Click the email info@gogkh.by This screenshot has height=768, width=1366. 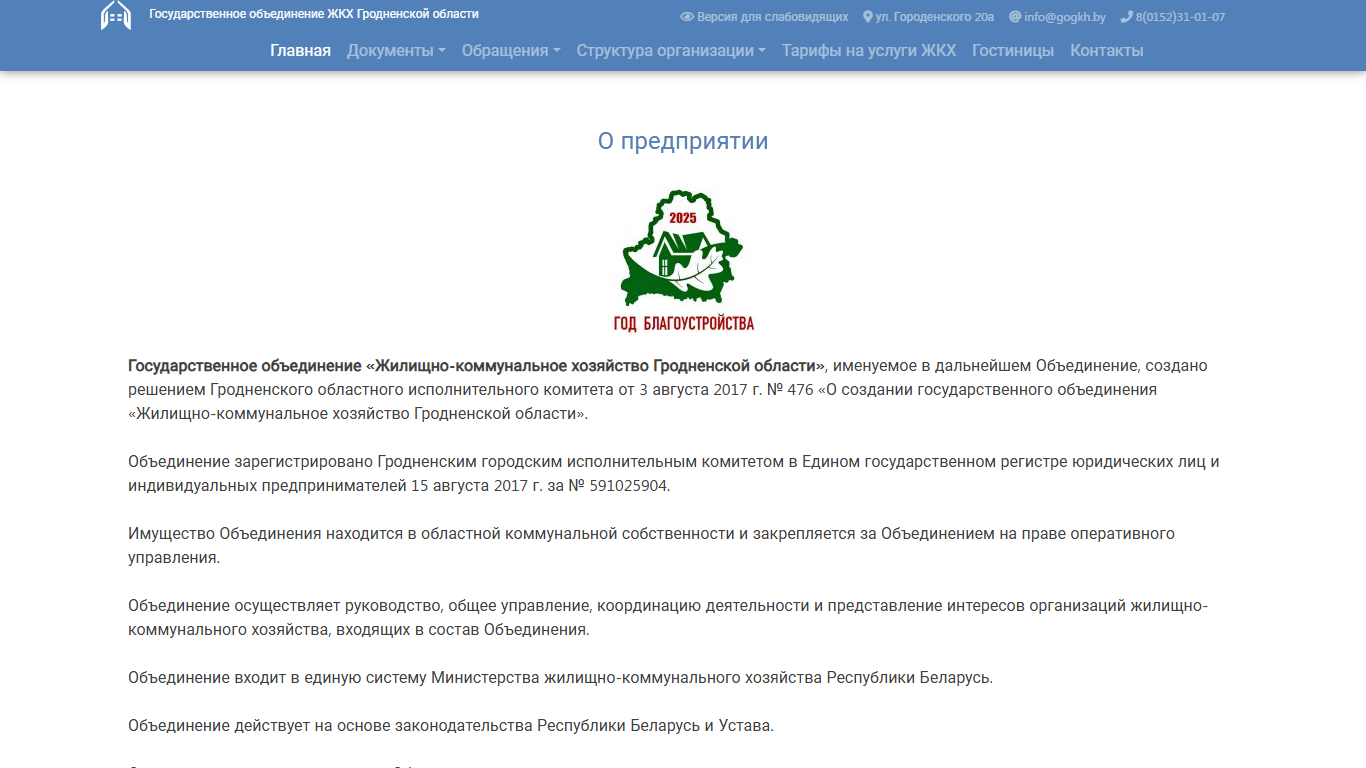(1065, 17)
